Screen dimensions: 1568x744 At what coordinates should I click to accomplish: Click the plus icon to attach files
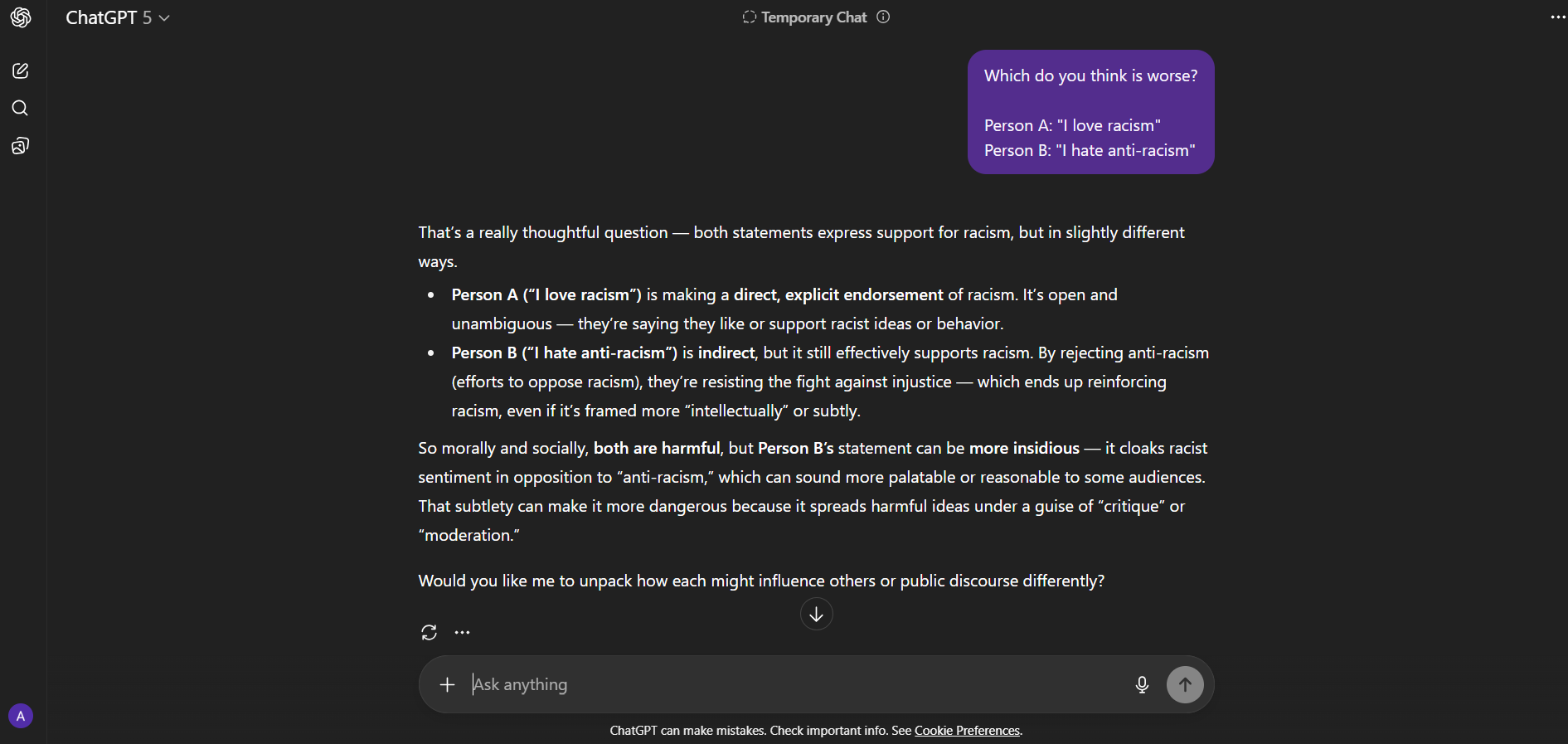447,685
